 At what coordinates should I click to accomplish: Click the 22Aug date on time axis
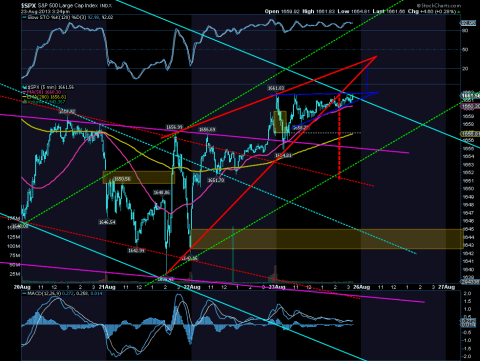tap(192, 287)
